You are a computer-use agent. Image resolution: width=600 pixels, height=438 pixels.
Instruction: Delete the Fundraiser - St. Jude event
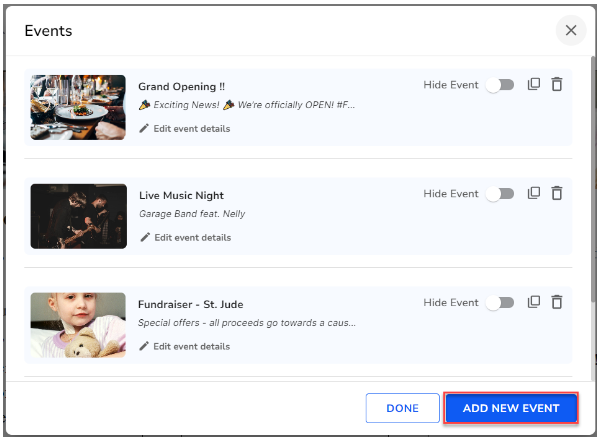[x=557, y=302]
